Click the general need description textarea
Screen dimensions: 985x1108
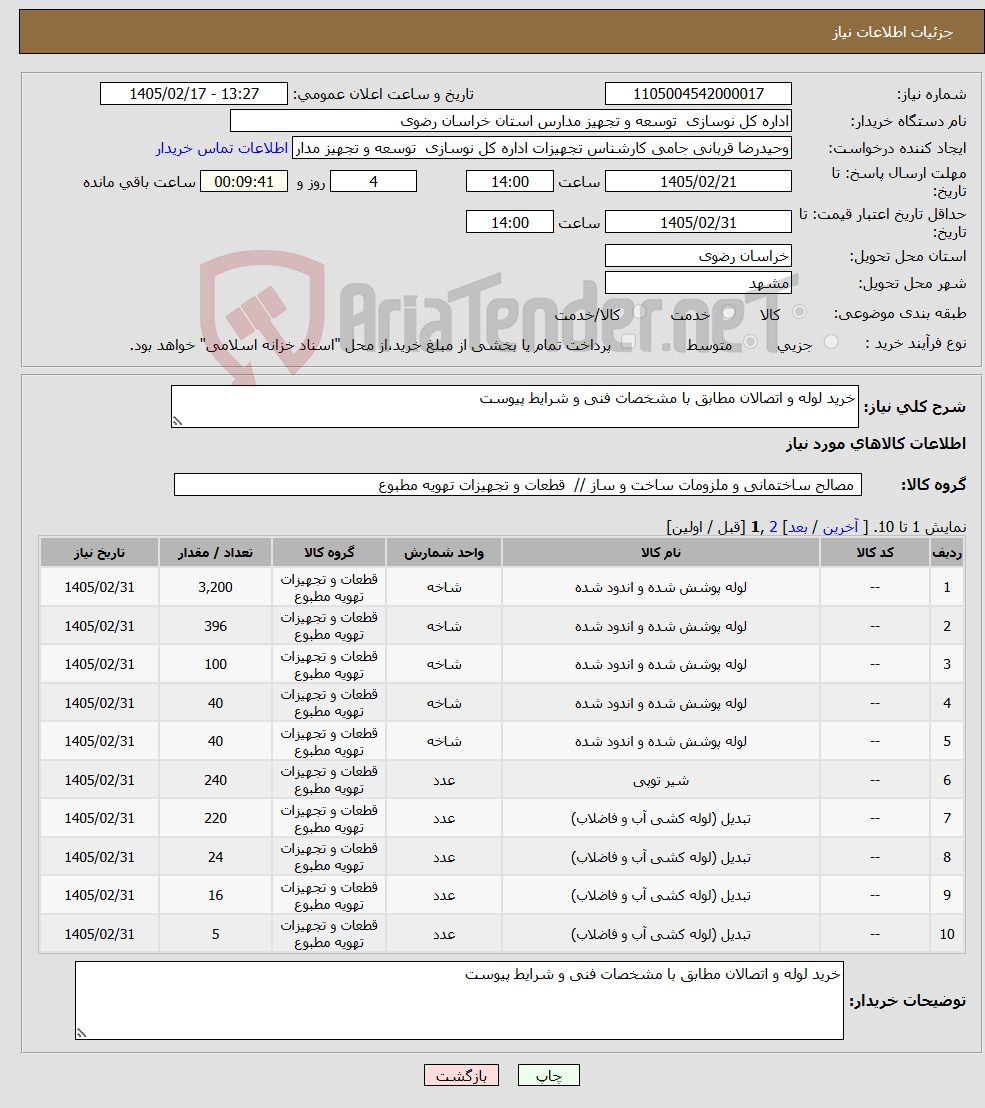pos(514,406)
